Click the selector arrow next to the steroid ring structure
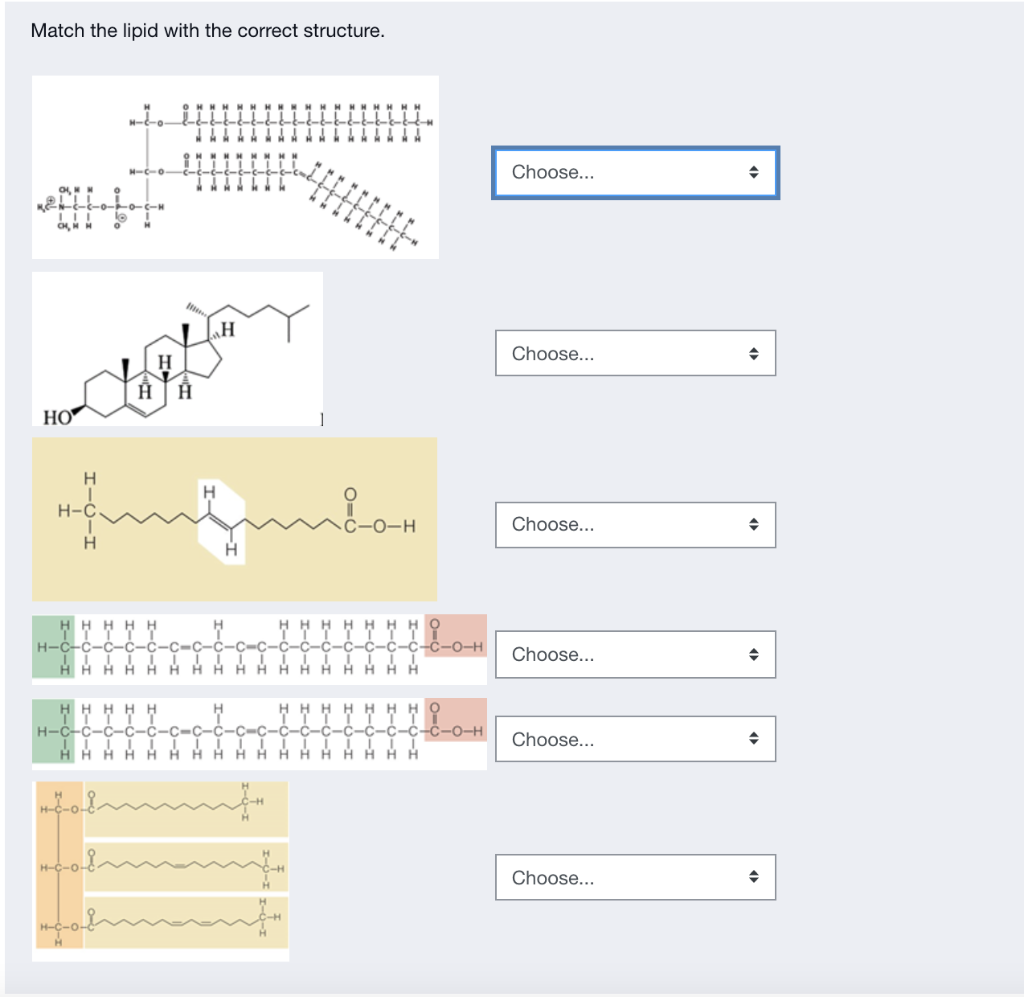Screen dimensions: 1024x997 click(x=753, y=354)
